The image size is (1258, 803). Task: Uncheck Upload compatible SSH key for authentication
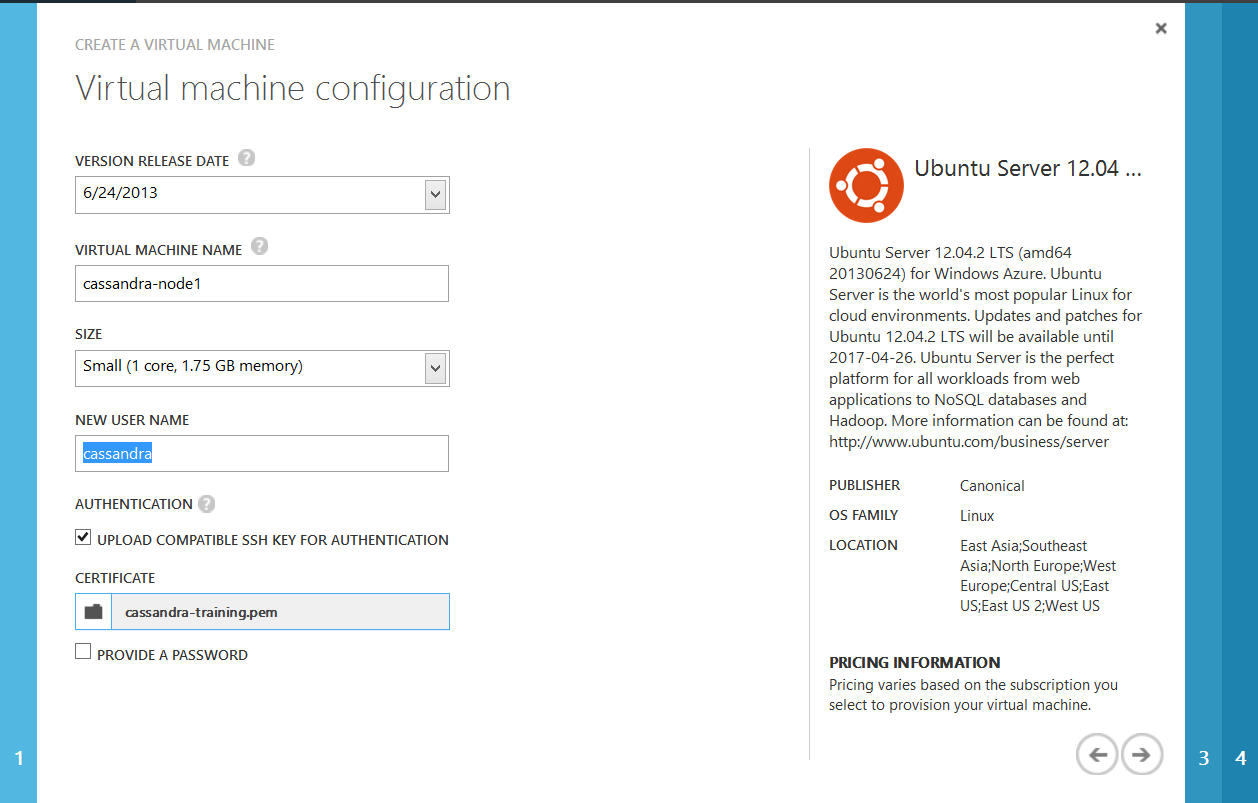[x=83, y=538]
